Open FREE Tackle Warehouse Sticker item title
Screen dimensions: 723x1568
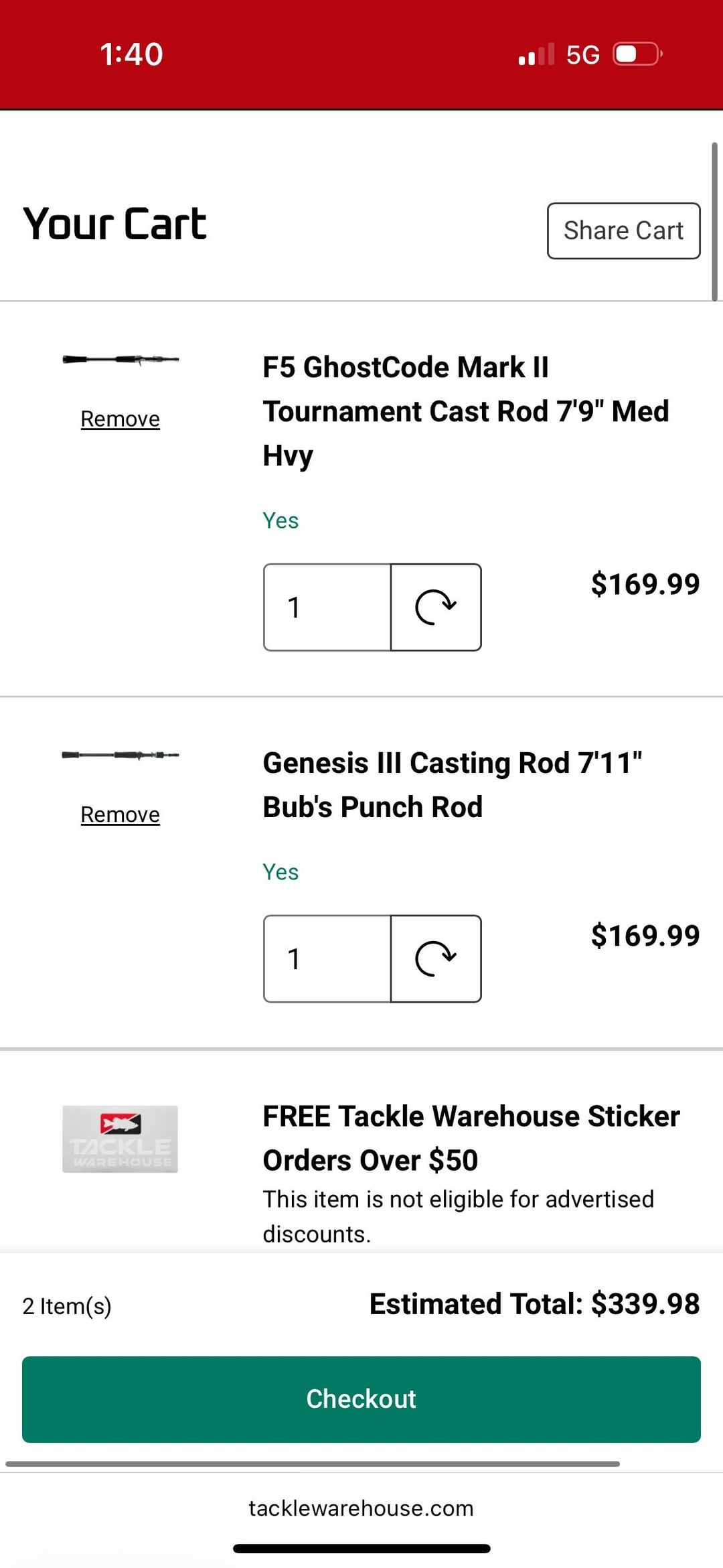click(471, 1137)
